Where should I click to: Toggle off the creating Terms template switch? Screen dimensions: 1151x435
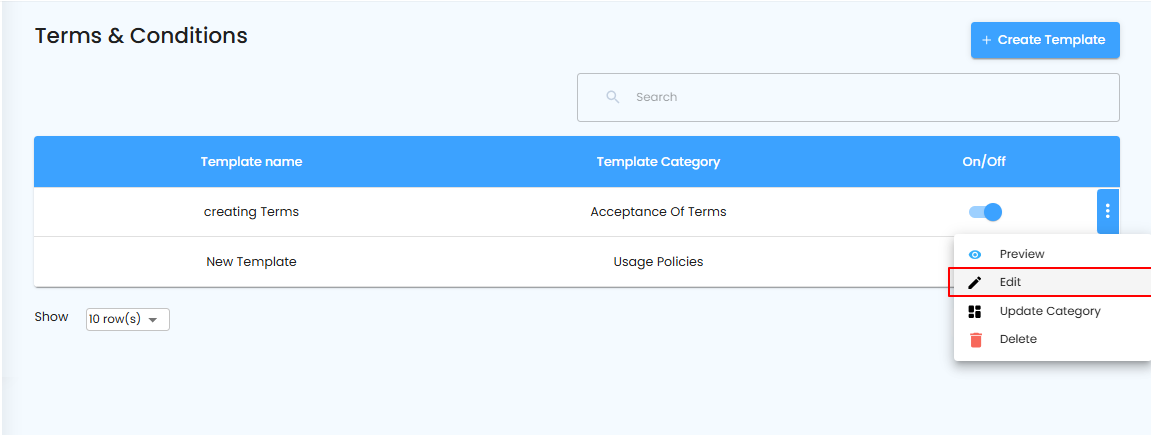pyautogui.click(x=985, y=212)
